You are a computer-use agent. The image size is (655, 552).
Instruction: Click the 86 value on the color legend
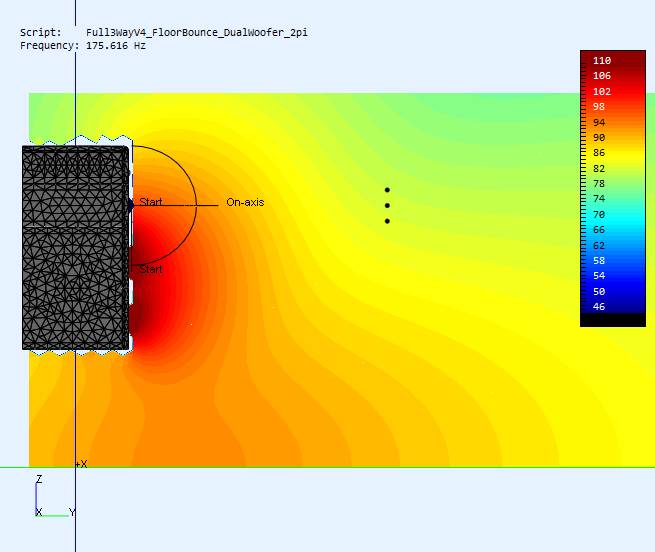coord(599,153)
